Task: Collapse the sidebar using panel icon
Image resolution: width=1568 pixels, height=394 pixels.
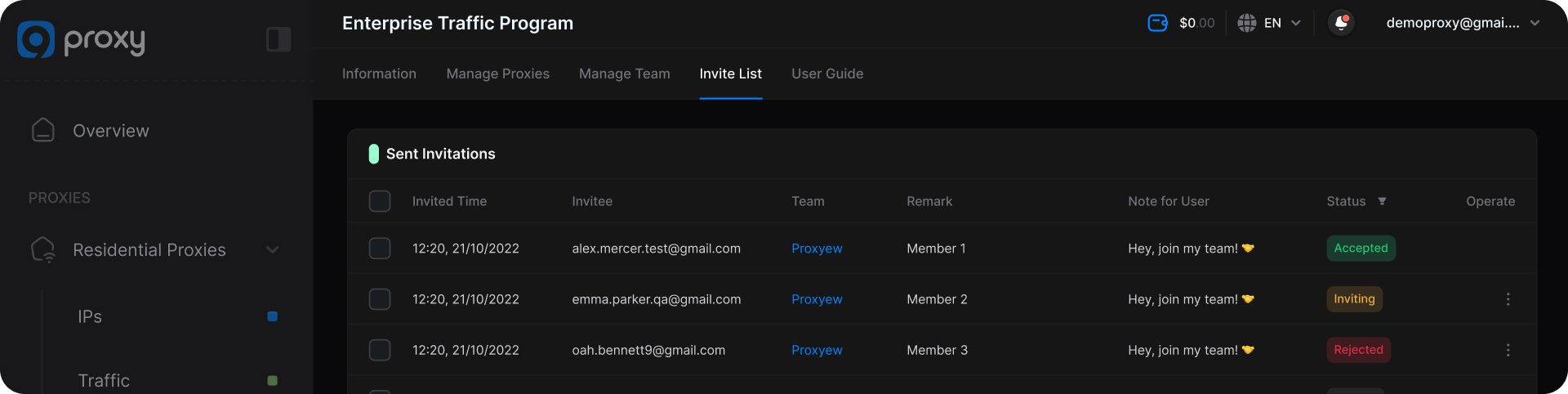Action: point(278,39)
